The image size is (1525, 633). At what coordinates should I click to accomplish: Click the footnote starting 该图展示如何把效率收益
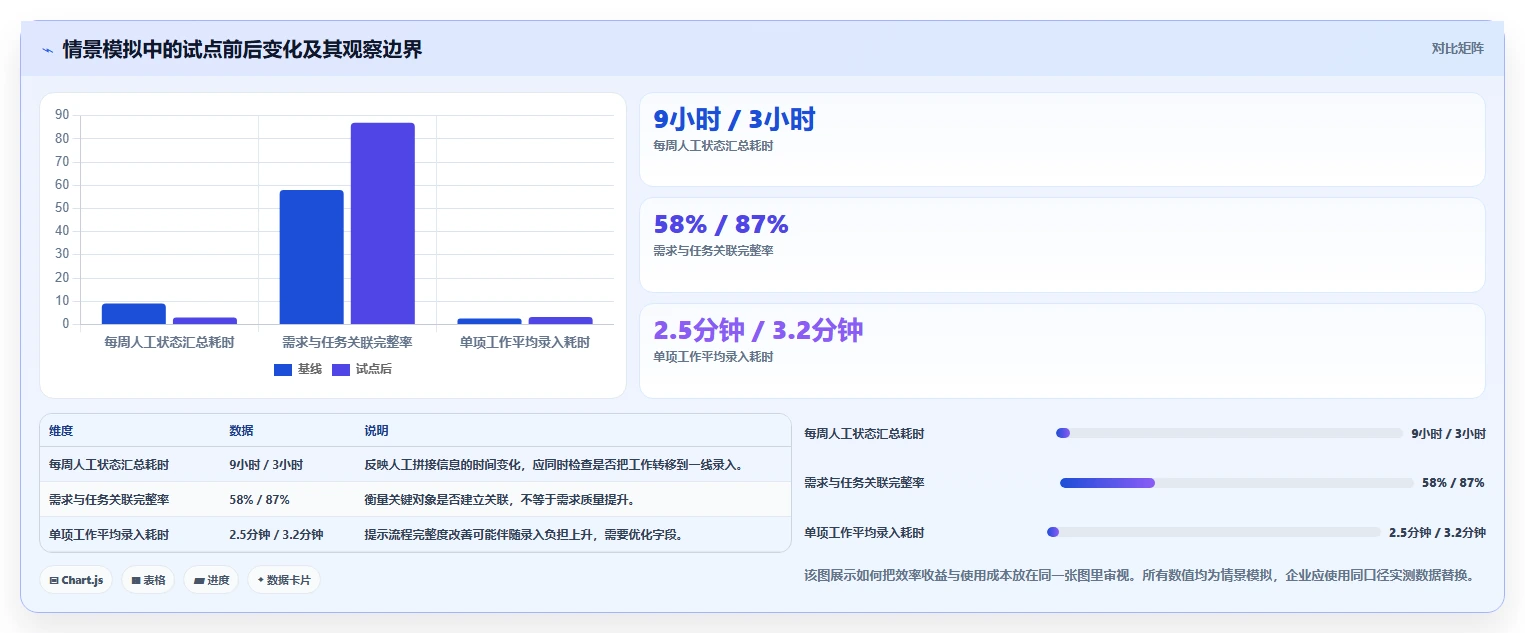tap(1139, 575)
